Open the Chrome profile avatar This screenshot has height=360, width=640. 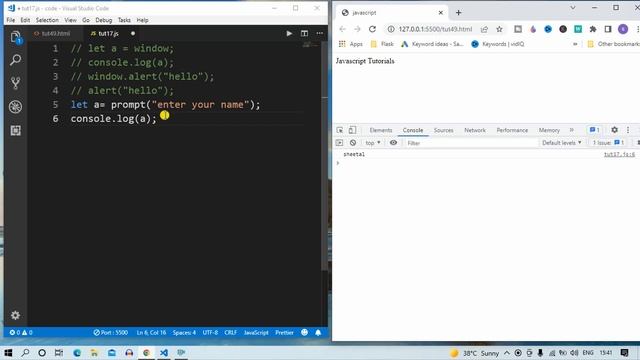pyautogui.click(x=623, y=29)
